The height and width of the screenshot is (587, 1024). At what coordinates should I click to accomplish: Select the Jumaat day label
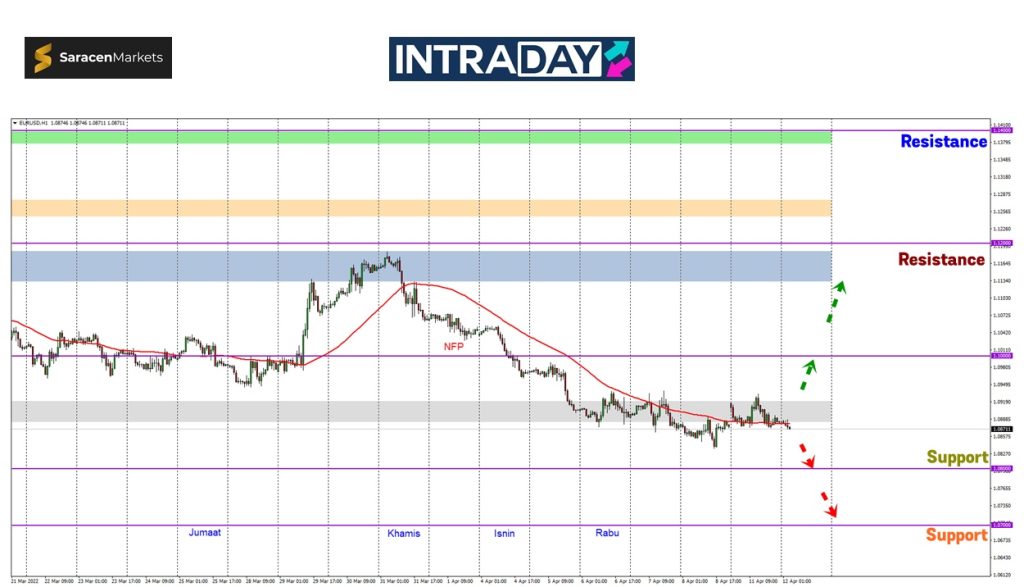point(205,533)
